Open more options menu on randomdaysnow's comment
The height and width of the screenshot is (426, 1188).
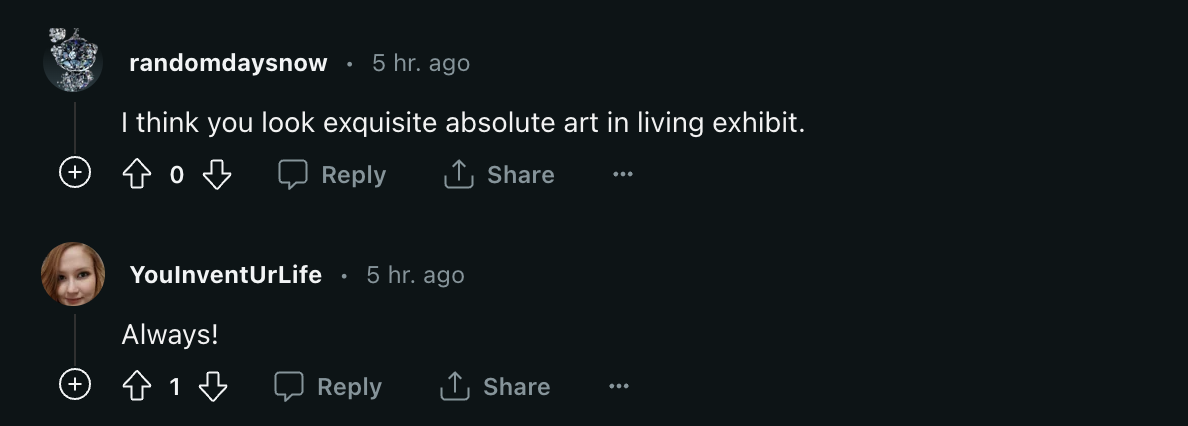click(x=623, y=175)
